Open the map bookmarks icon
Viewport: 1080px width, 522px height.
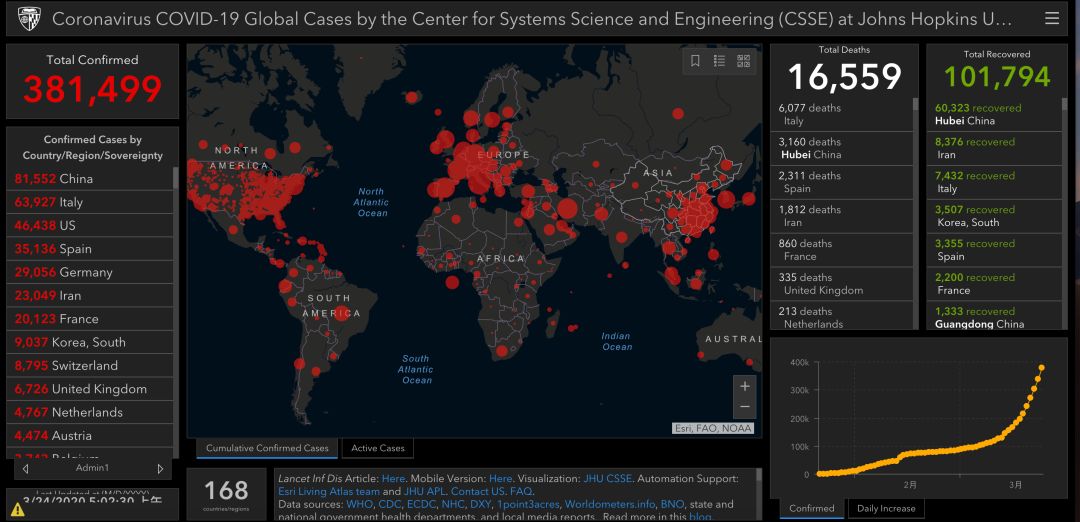tap(695, 61)
